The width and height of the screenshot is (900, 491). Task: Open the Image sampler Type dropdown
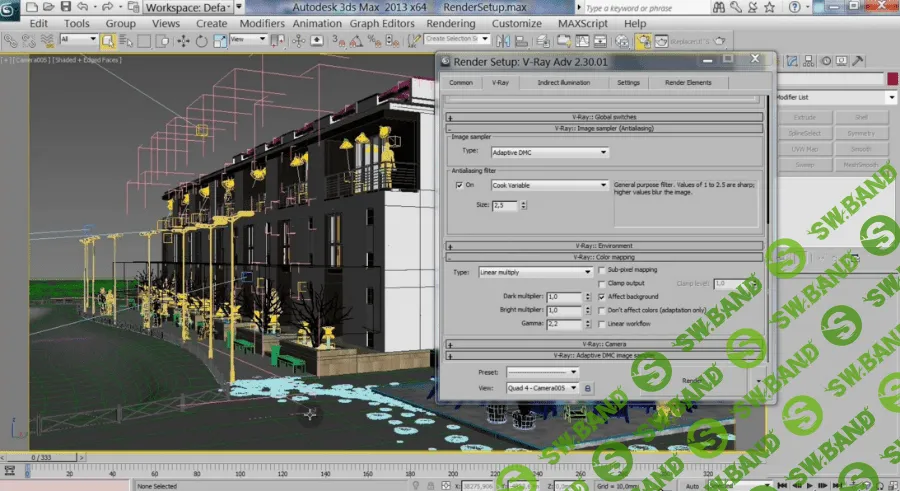click(x=548, y=153)
